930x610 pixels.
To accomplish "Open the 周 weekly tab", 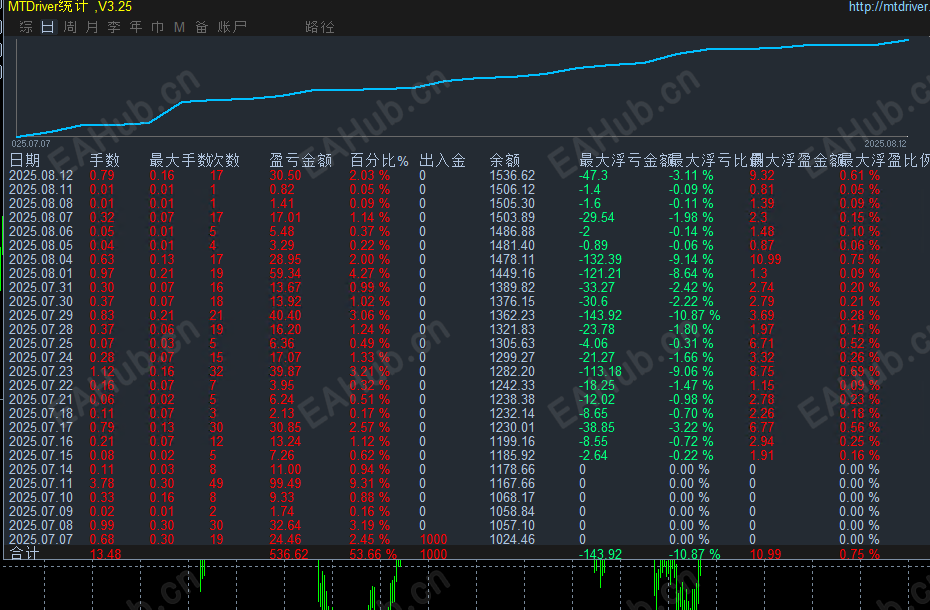I will (70, 27).
